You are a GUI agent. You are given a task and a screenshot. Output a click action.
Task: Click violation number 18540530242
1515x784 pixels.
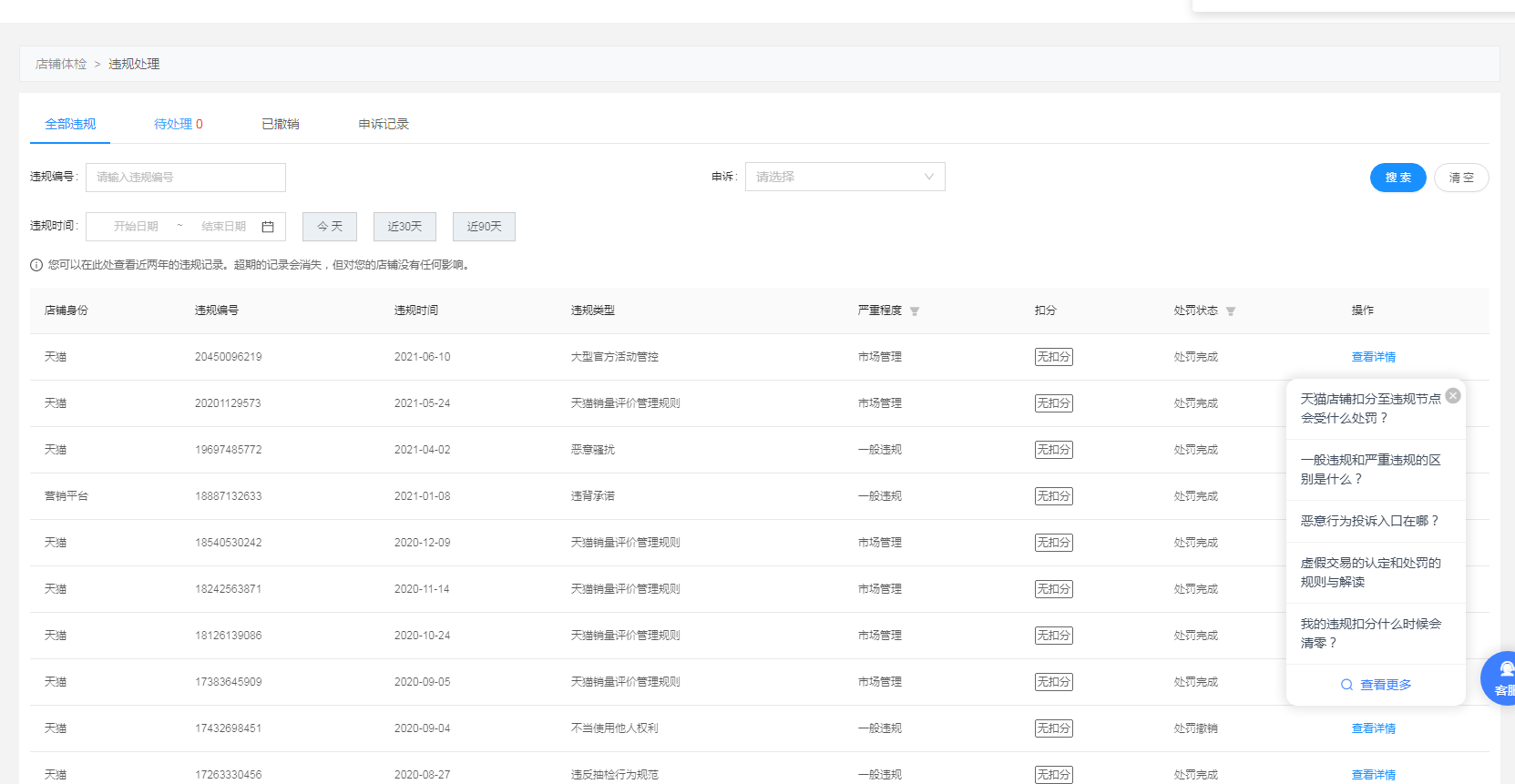[228, 543]
